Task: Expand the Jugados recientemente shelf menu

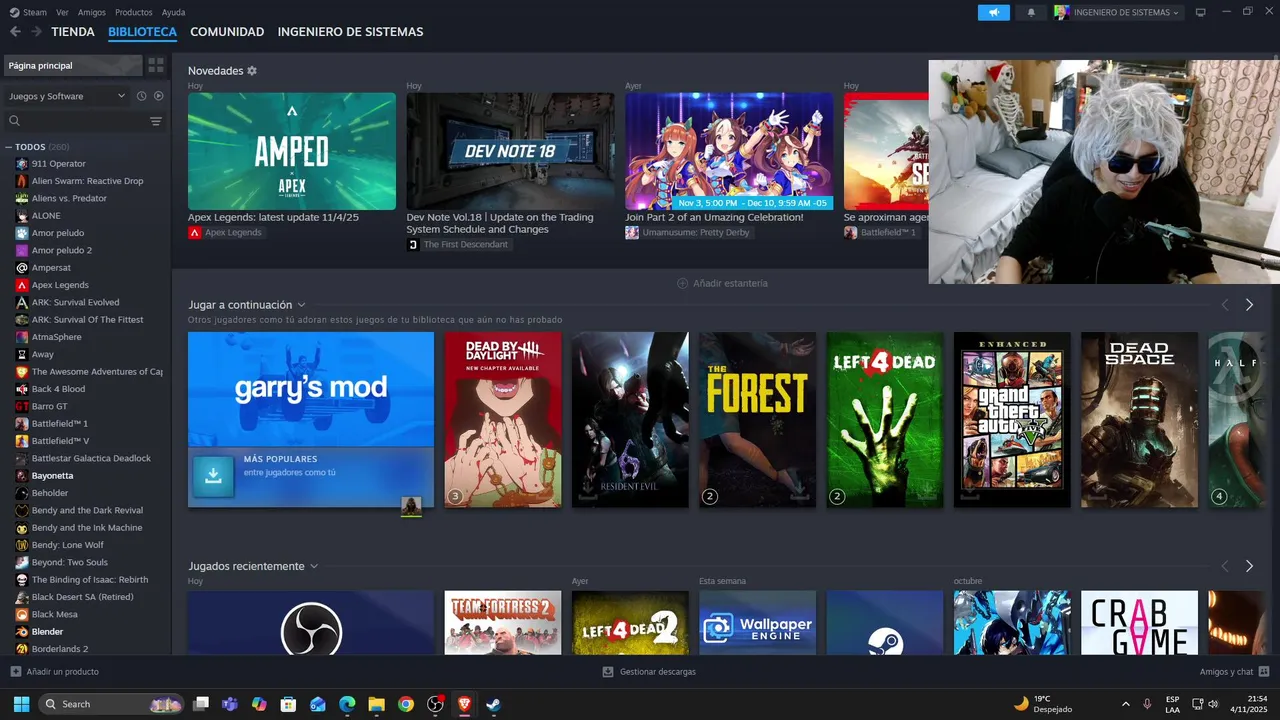Action: [314, 566]
